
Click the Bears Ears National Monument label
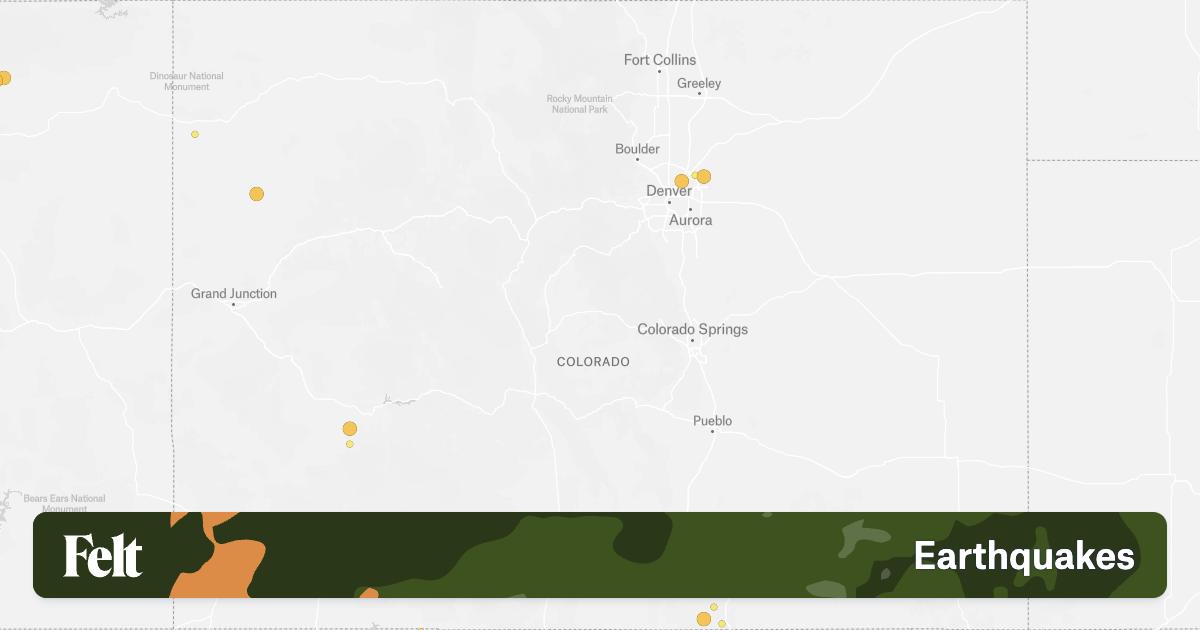point(64,503)
